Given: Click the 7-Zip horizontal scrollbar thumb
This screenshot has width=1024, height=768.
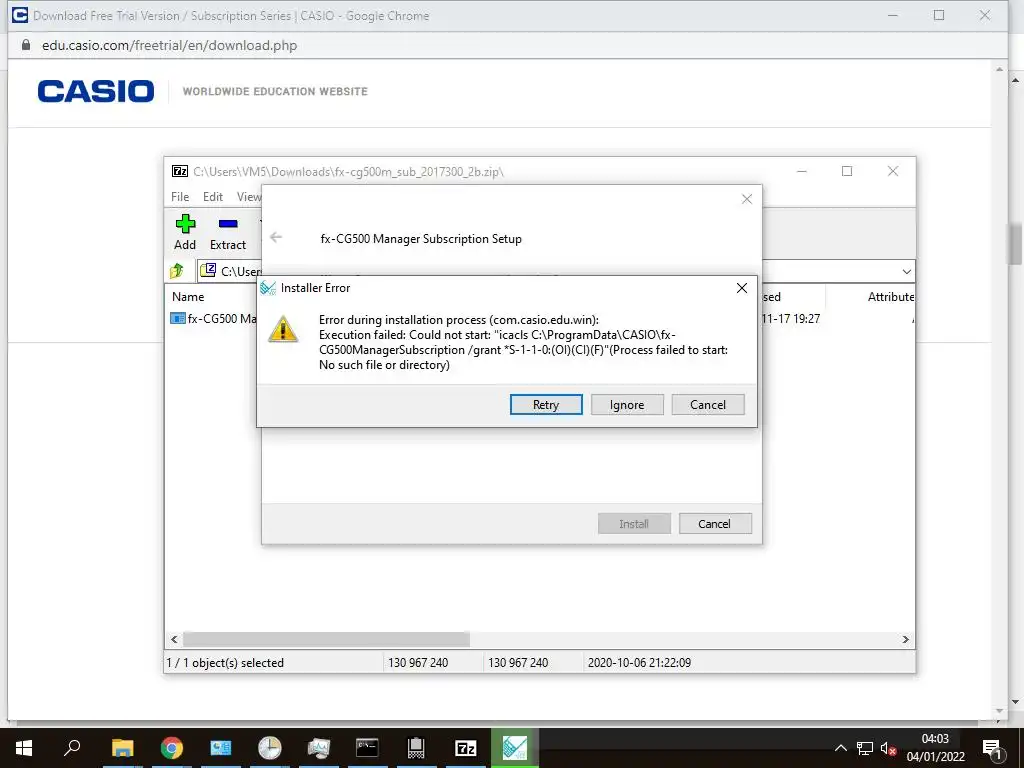Looking at the screenshot, I should (326, 639).
